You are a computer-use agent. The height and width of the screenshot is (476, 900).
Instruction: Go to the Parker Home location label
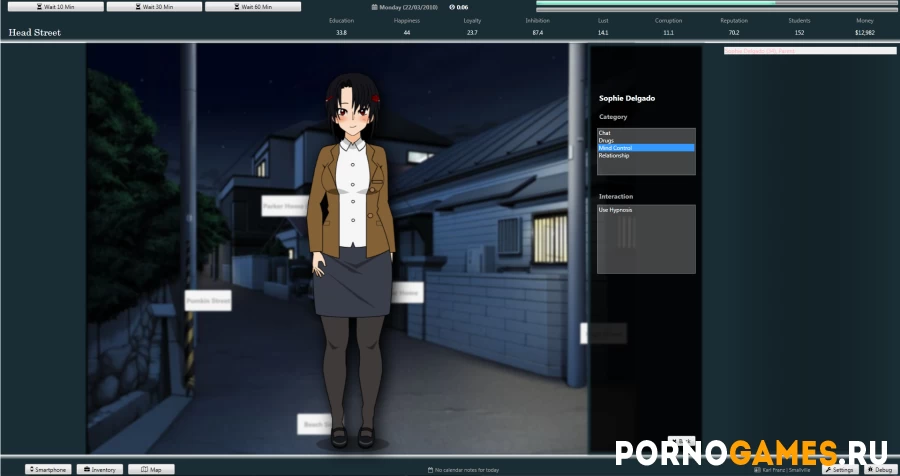click(285, 206)
